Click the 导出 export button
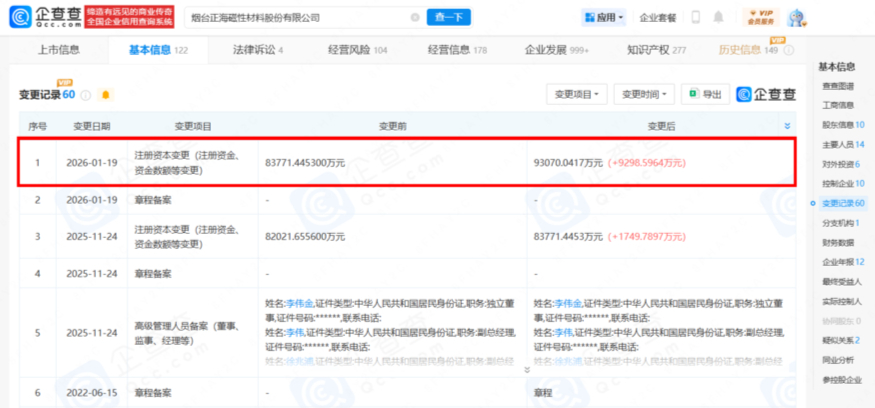The height and width of the screenshot is (408, 875). click(705, 94)
